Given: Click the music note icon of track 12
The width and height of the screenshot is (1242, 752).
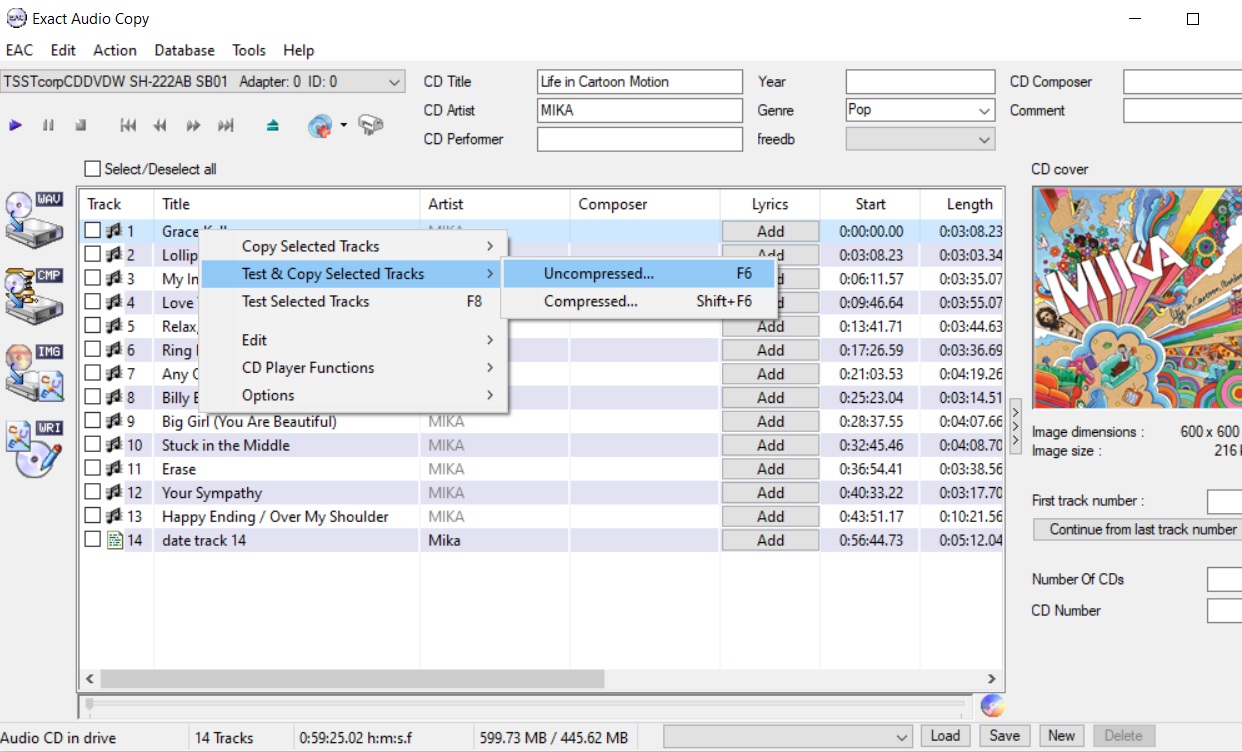Looking at the screenshot, I should tap(114, 492).
